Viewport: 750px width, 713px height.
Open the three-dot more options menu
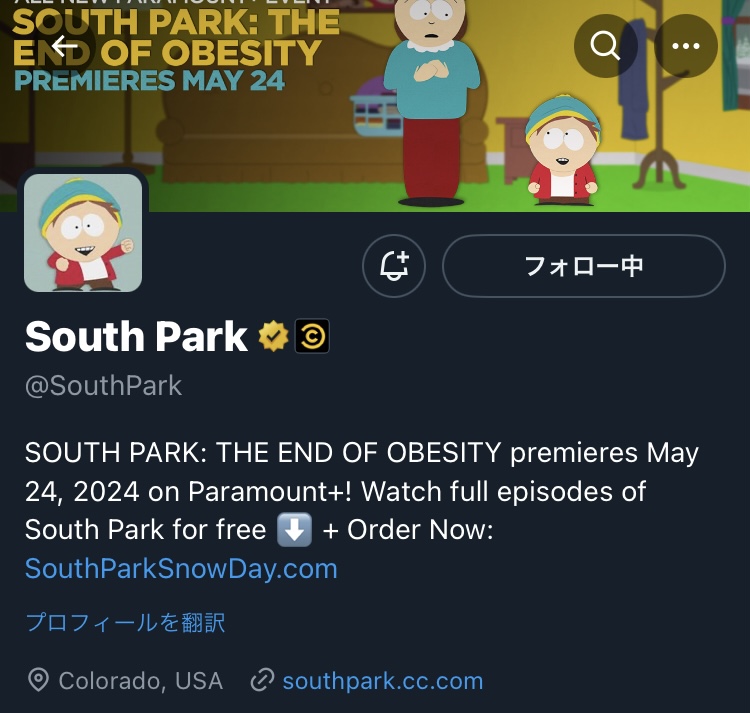pos(685,46)
